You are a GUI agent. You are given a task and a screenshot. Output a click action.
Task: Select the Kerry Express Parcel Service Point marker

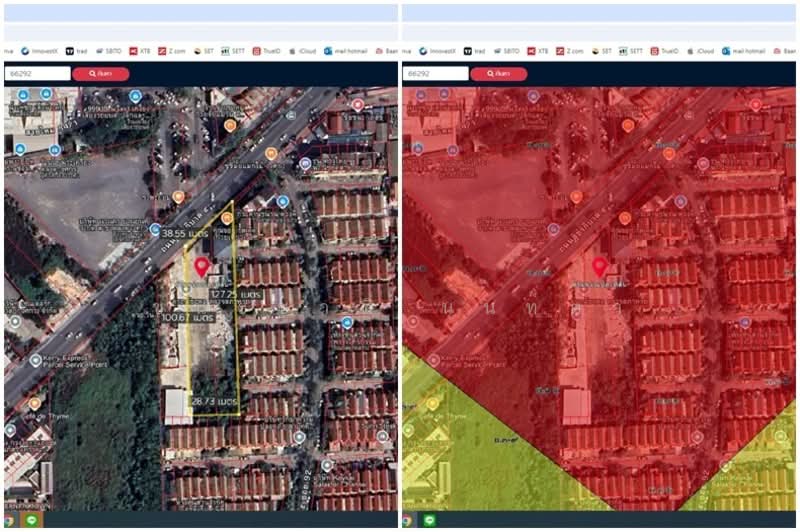click(36, 360)
